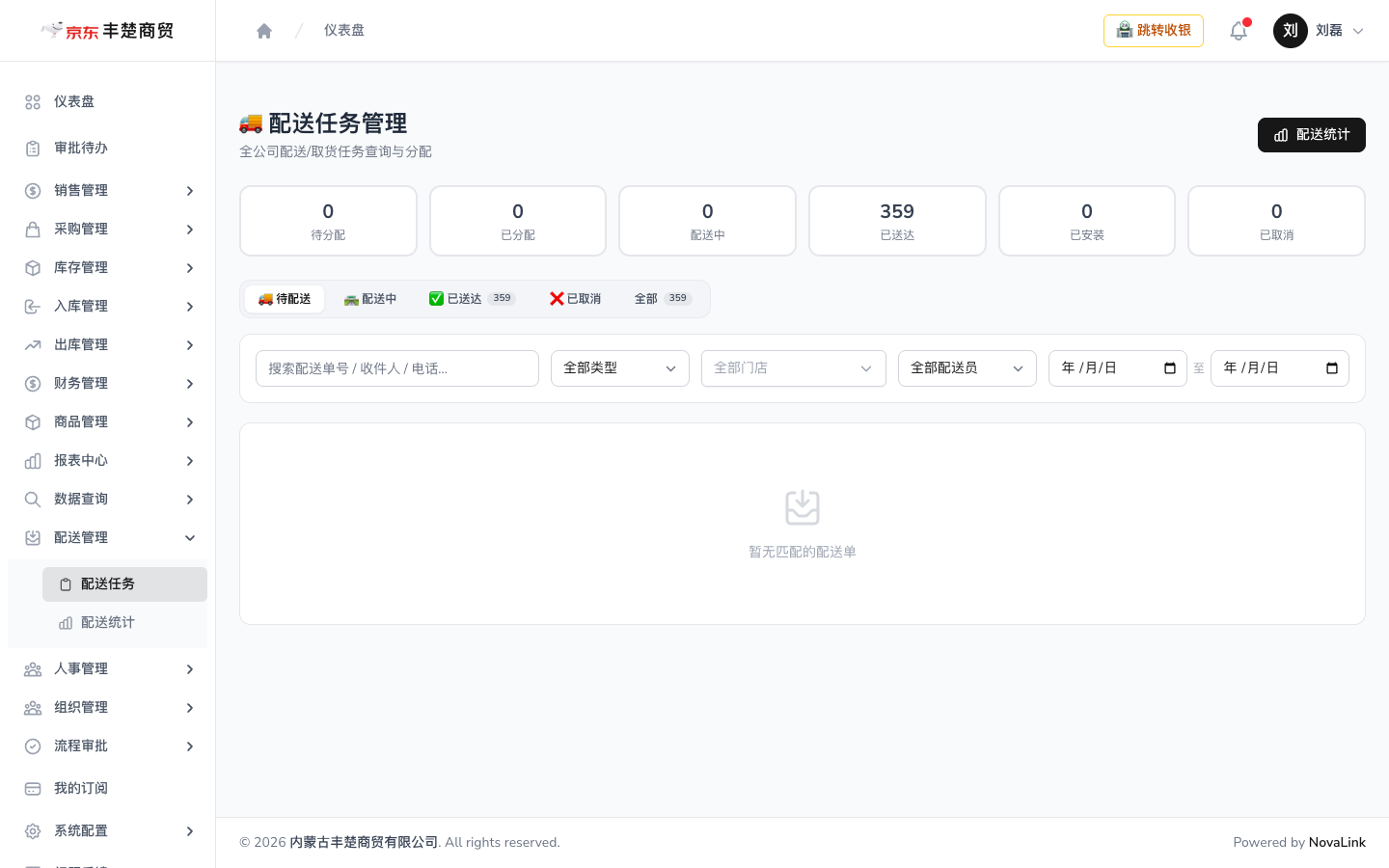Click the 审批待办 clipboard icon
Screen dimensions: 1389x868
[33, 149]
